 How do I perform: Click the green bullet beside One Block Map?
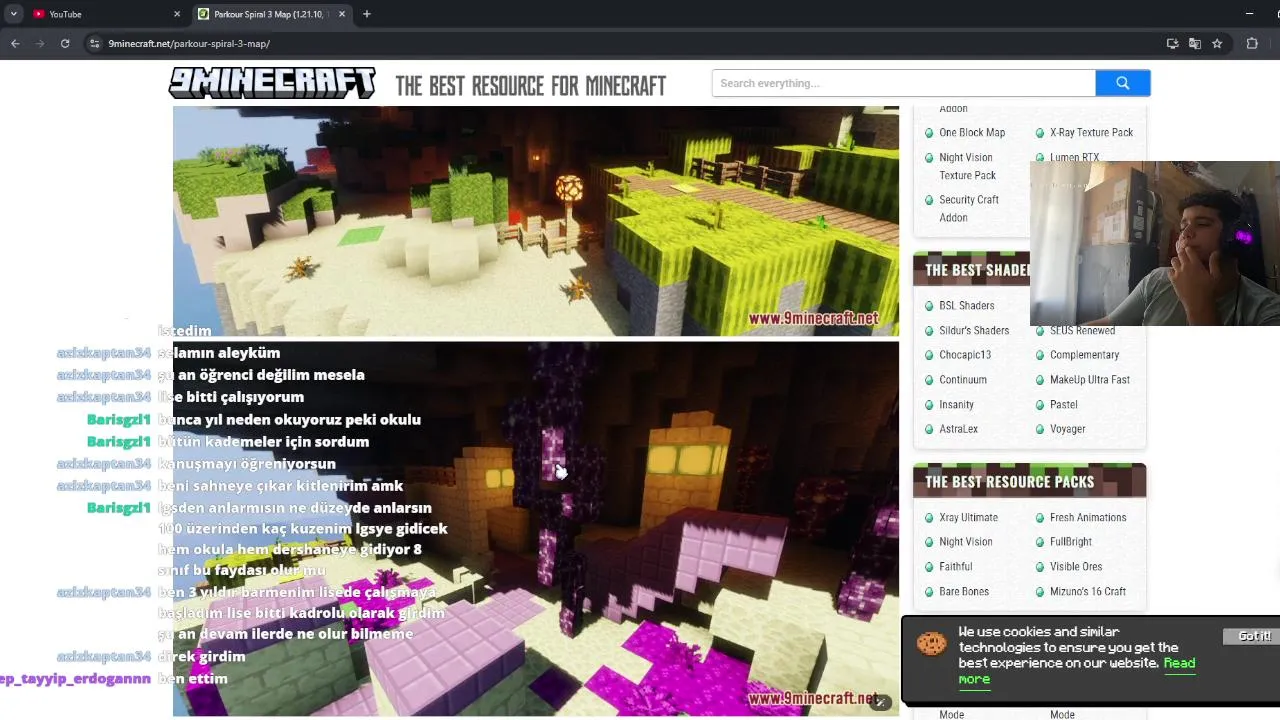(929, 132)
